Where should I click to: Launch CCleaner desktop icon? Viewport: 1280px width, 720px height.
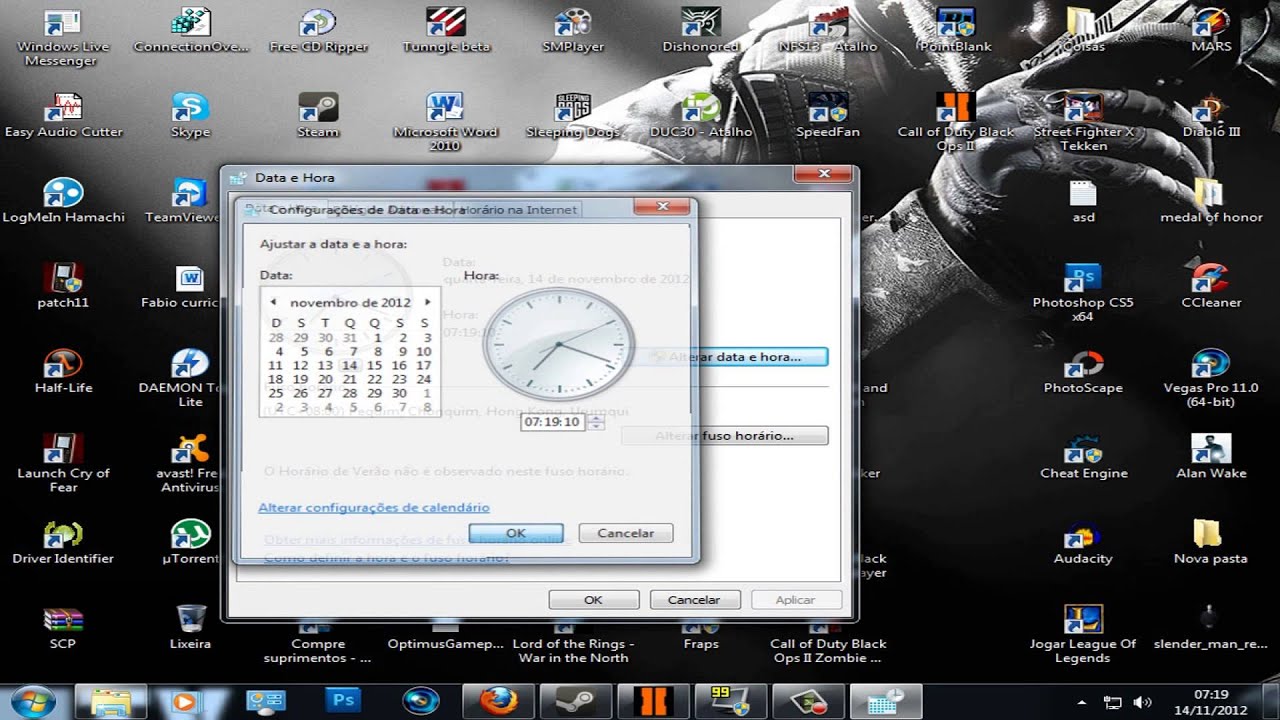(x=1211, y=287)
